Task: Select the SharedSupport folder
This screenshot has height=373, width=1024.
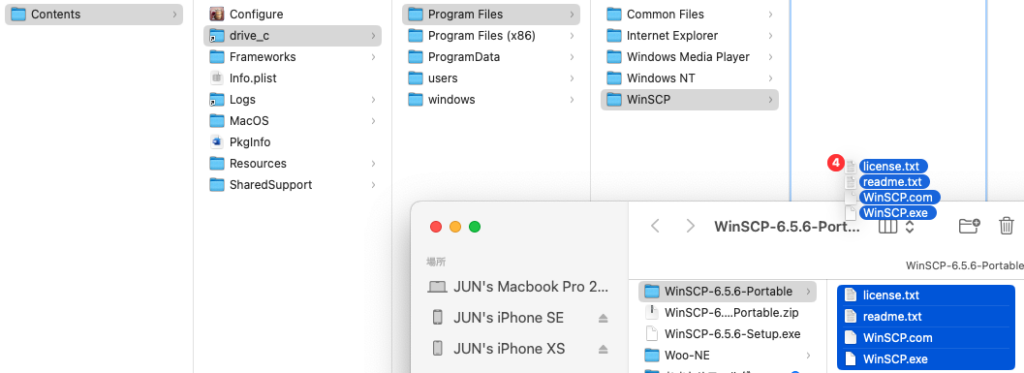Action: coord(293,185)
